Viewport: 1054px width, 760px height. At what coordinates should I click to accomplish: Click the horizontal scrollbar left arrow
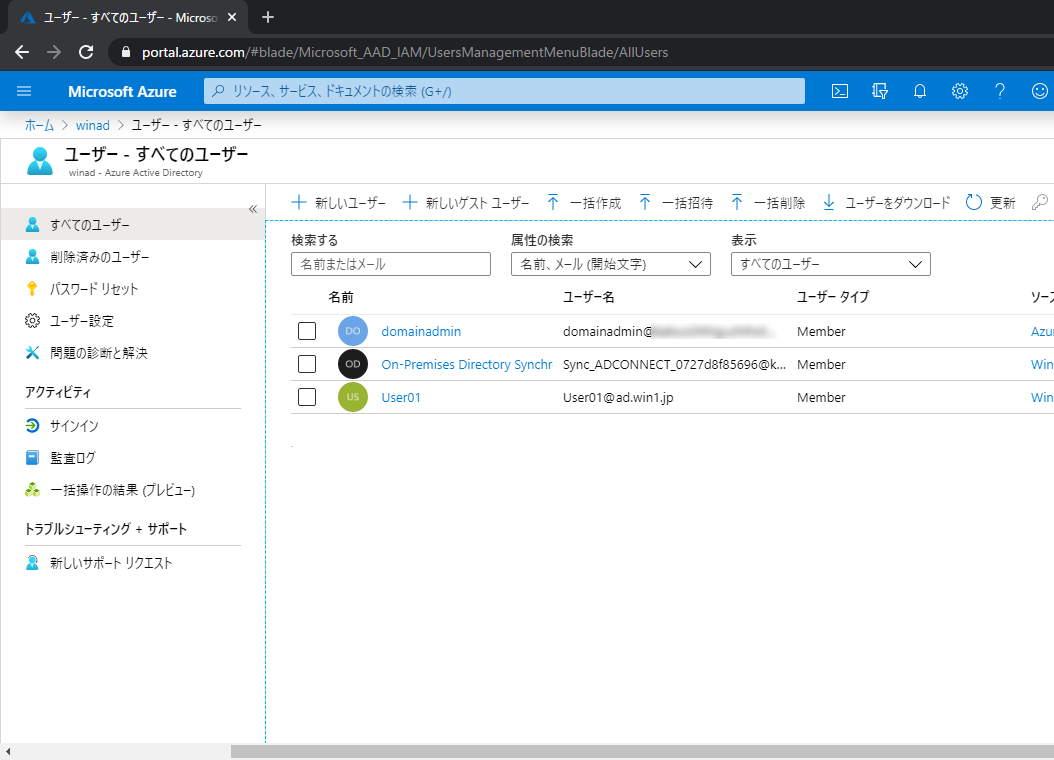[x=7, y=751]
